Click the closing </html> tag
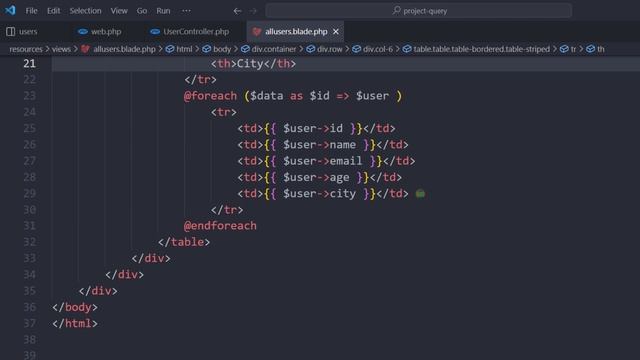640x360 pixels. (x=75, y=323)
